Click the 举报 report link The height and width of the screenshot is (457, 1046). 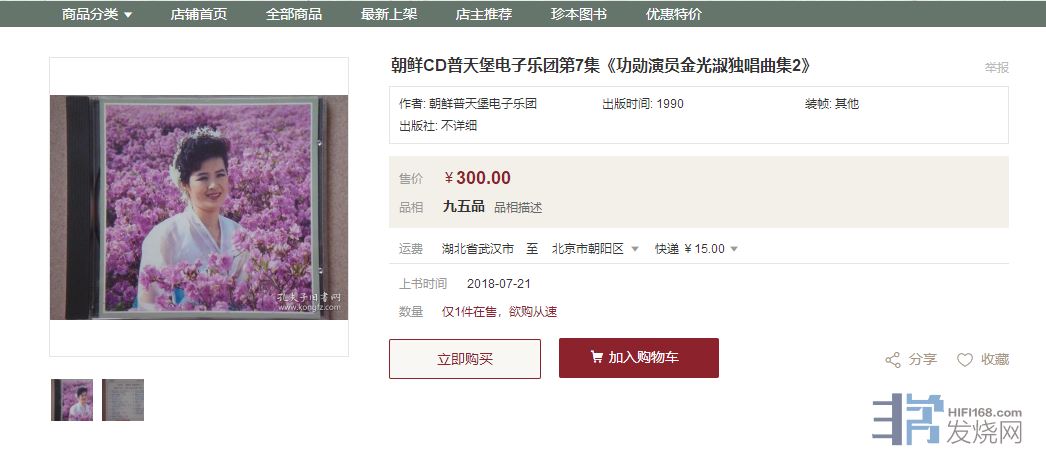[x=997, y=67]
